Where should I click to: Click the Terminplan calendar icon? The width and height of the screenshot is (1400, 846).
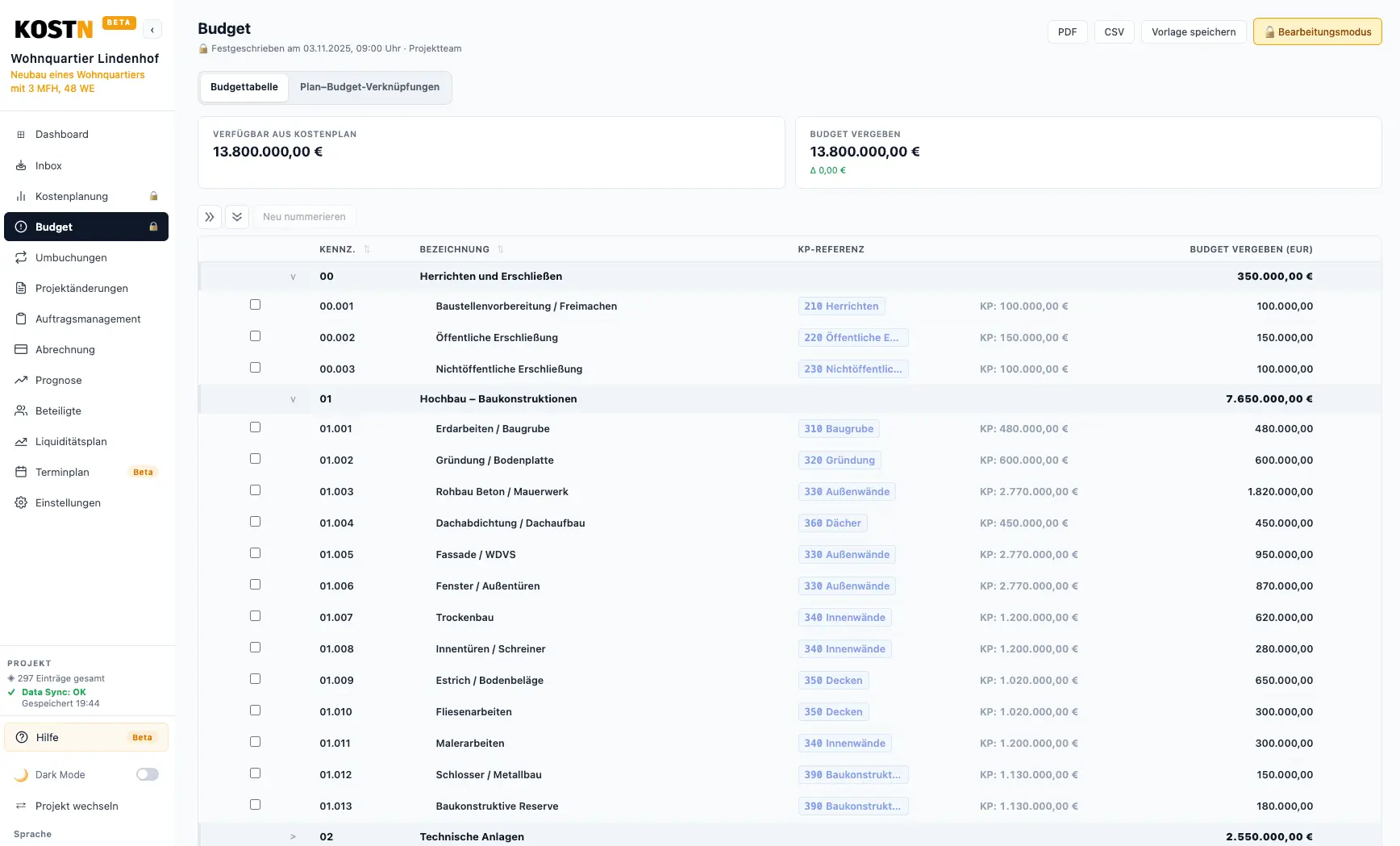coord(21,473)
